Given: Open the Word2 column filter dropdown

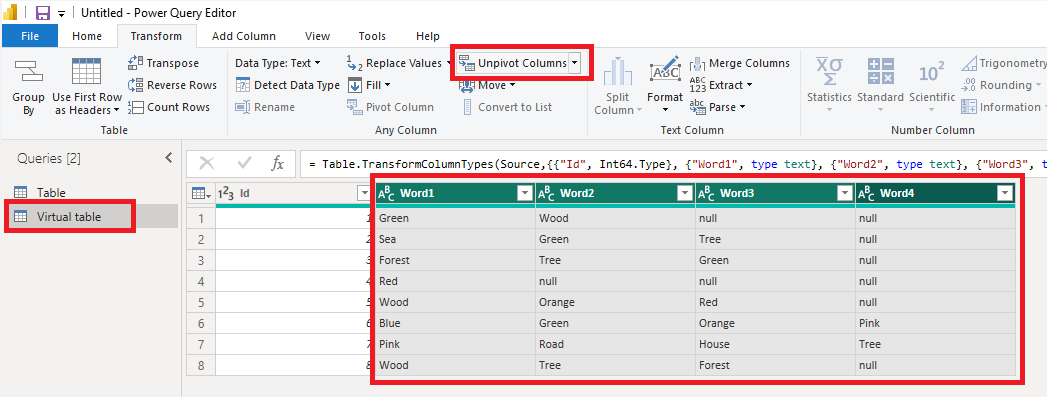Looking at the screenshot, I should (685, 193).
